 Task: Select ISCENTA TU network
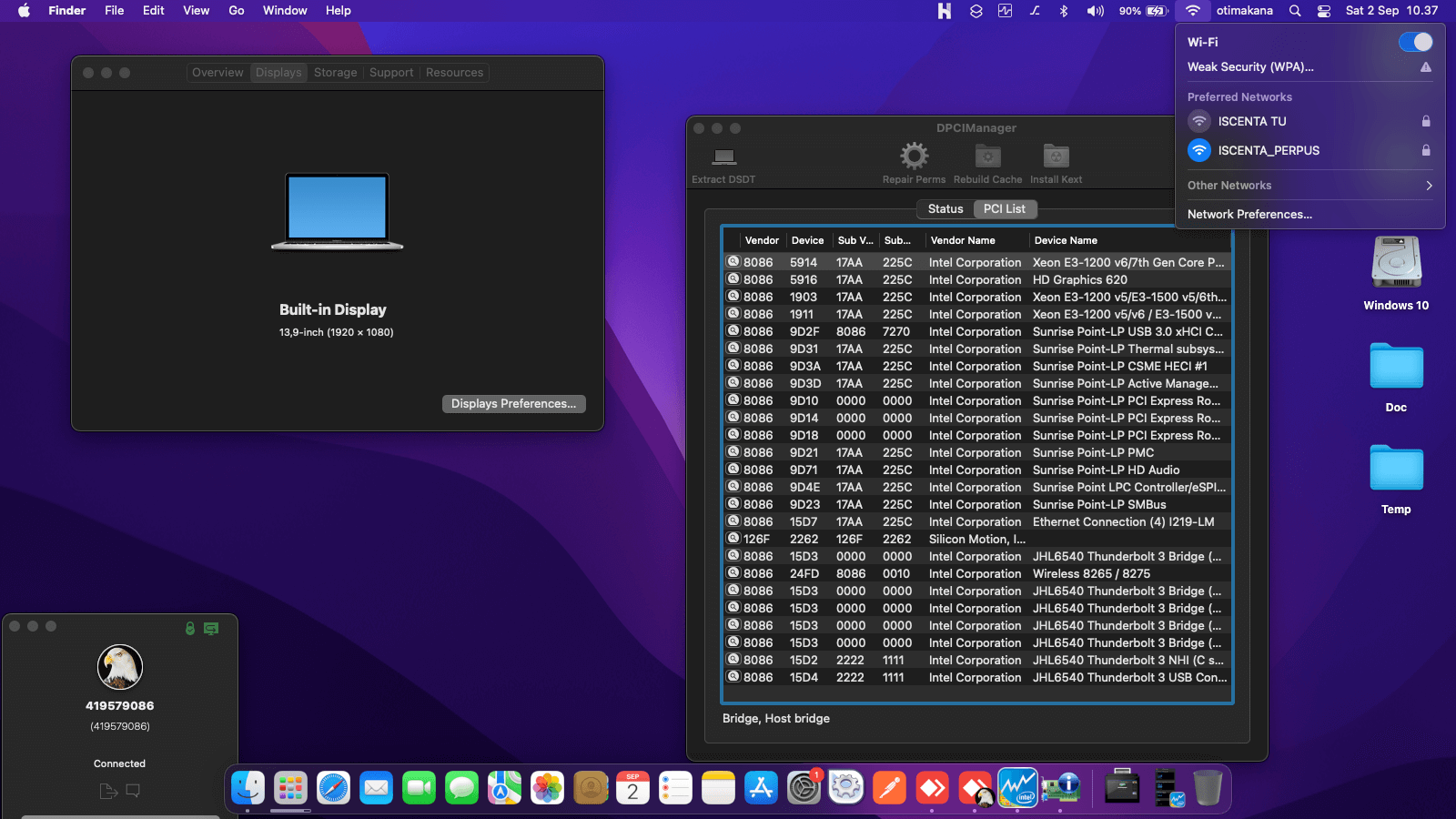(1309, 121)
